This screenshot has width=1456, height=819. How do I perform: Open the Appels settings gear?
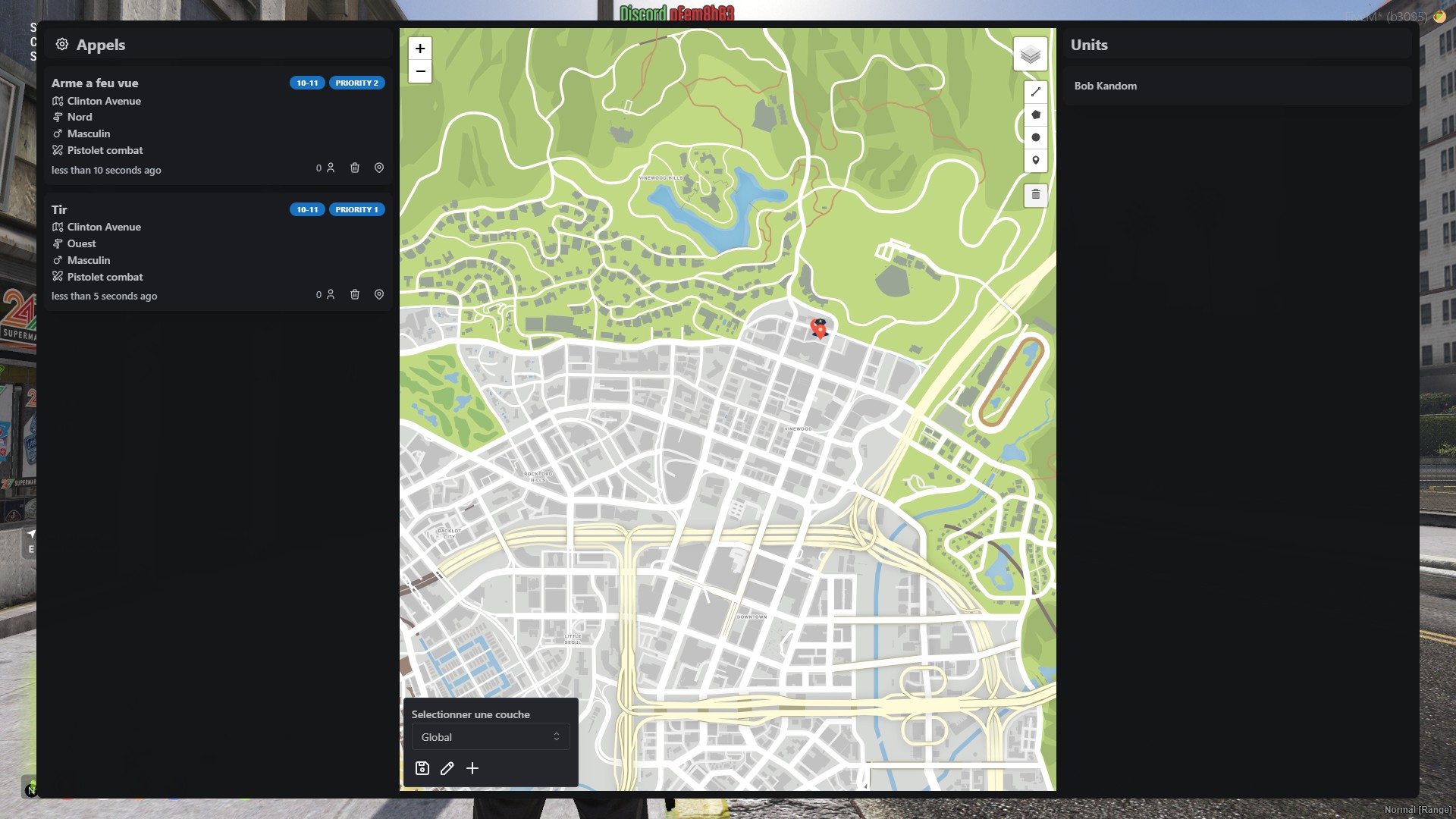62,45
